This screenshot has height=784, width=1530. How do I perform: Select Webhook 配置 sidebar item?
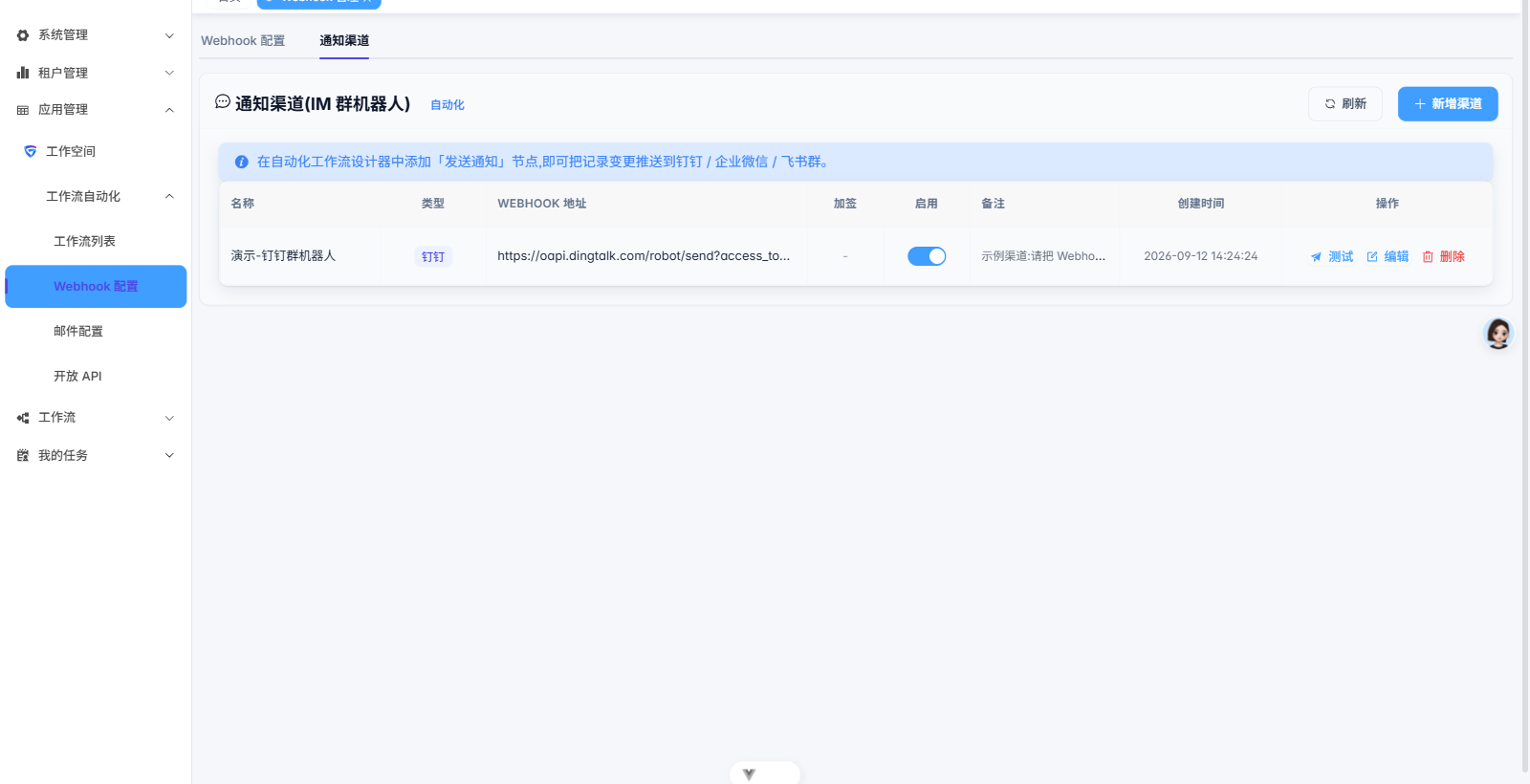pos(96,286)
